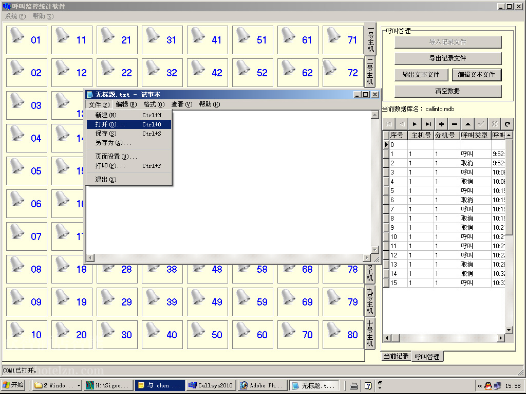Click the 分机号 column header
The image size is (526, 394).
tap(447, 135)
